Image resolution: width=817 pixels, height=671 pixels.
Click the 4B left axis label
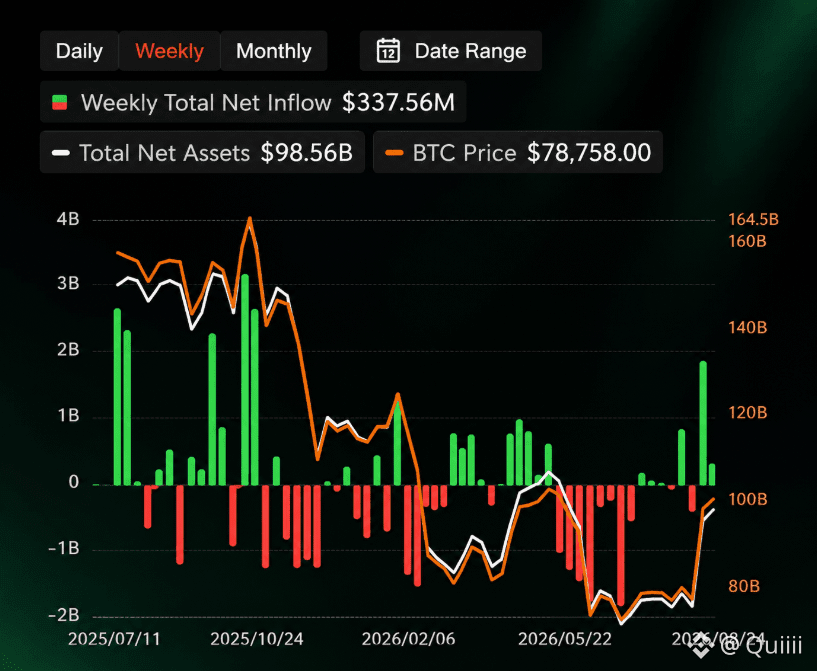pyautogui.click(x=68, y=219)
